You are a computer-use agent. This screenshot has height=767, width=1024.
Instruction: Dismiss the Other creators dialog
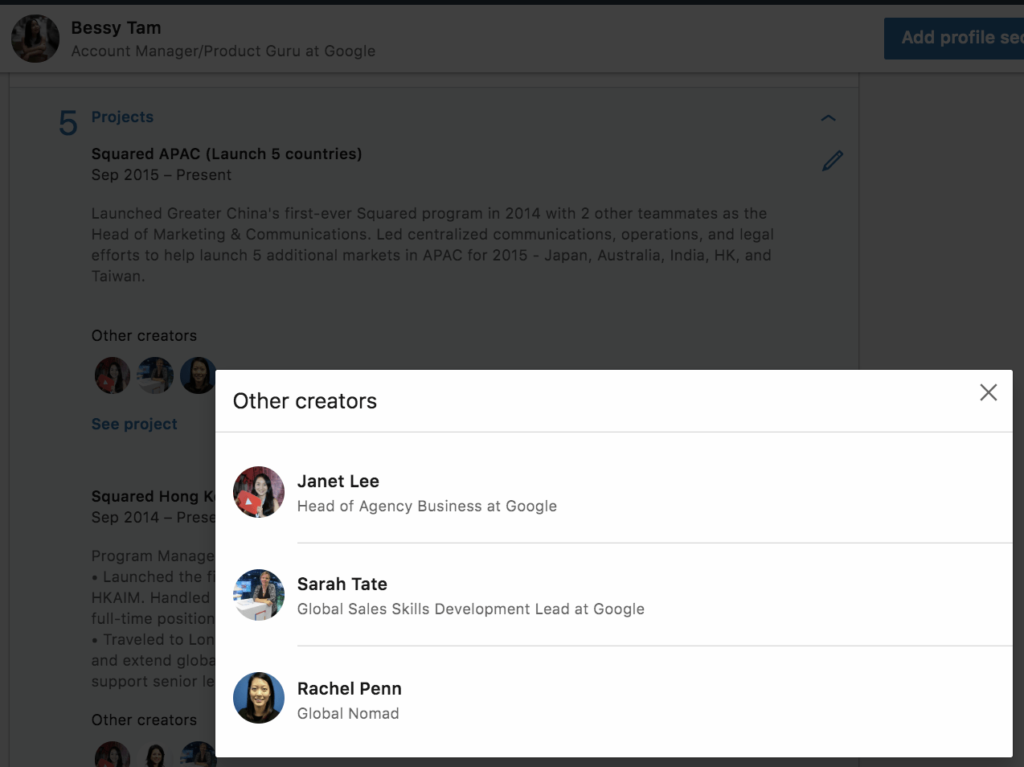(988, 392)
